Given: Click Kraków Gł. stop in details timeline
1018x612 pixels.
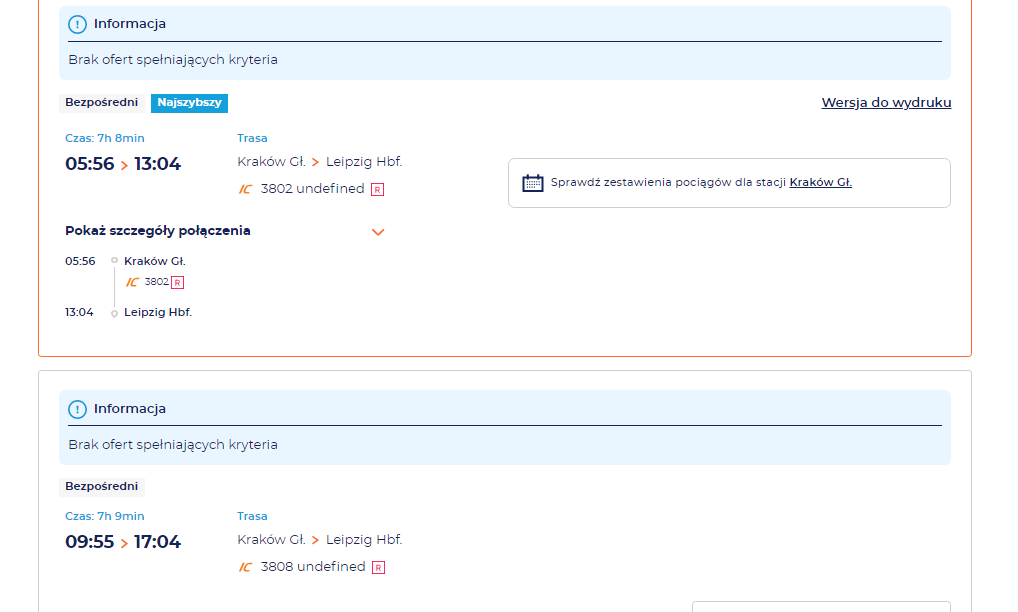Looking at the screenshot, I should [155, 262].
